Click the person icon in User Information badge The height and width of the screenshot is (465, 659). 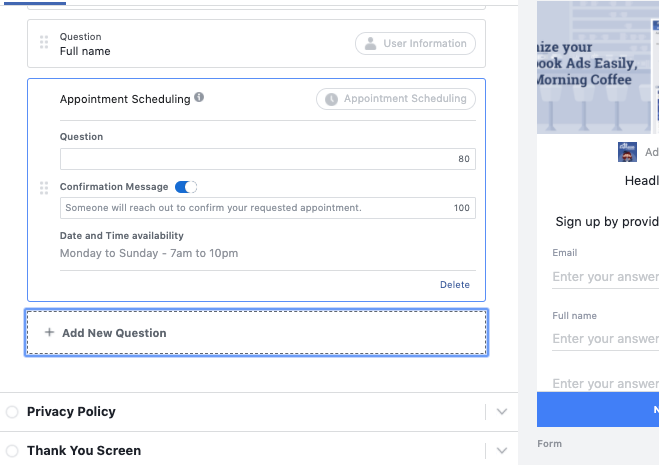[x=371, y=44]
